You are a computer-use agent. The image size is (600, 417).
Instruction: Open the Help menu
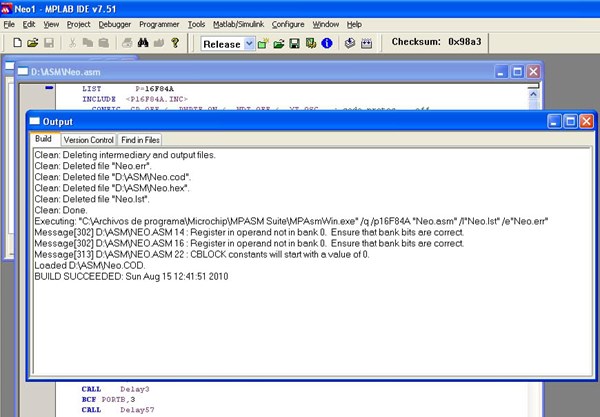click(x=354, y=24)
